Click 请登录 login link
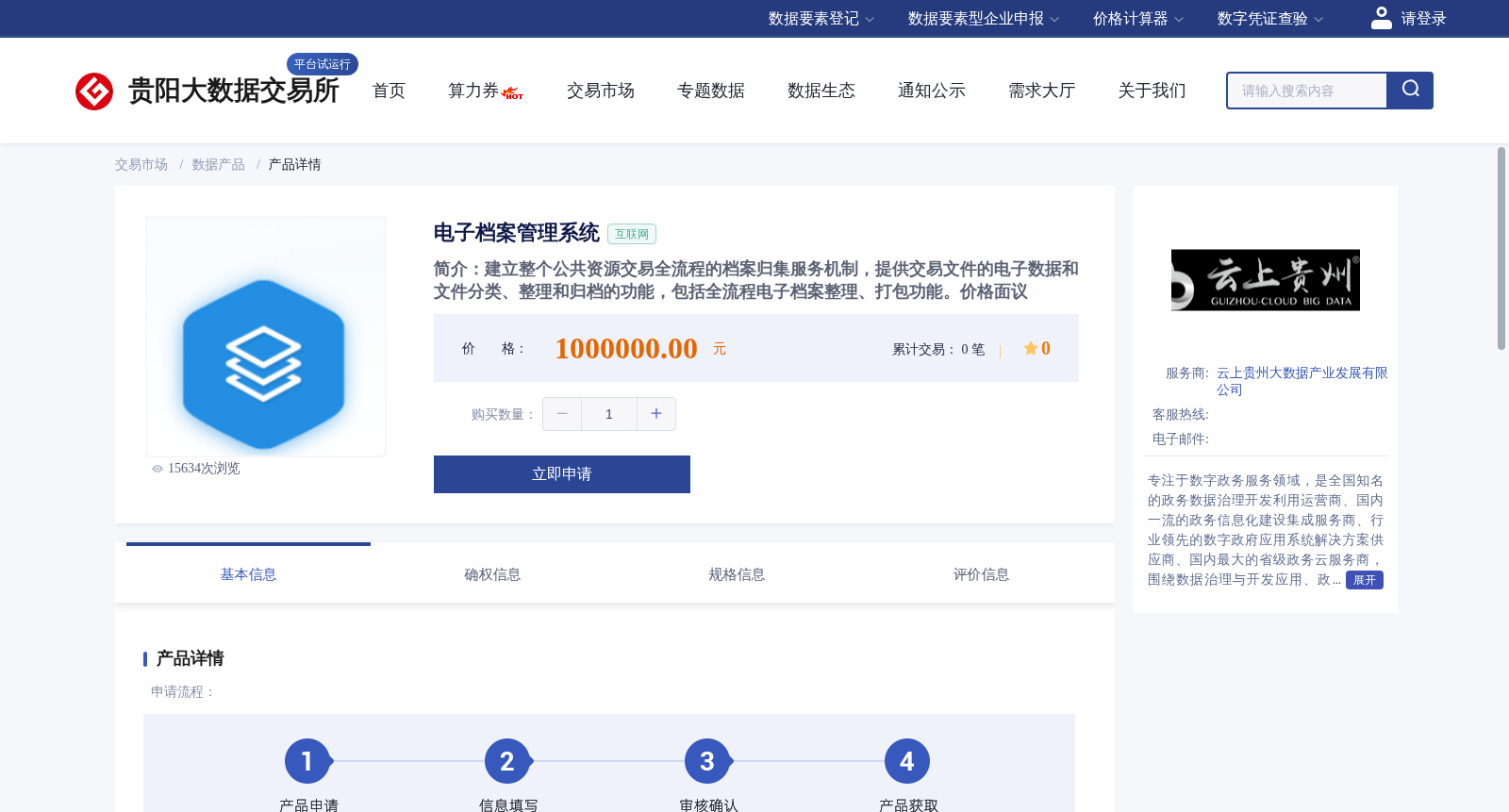Screen dimensions: 1509x812 (1423, 19)
